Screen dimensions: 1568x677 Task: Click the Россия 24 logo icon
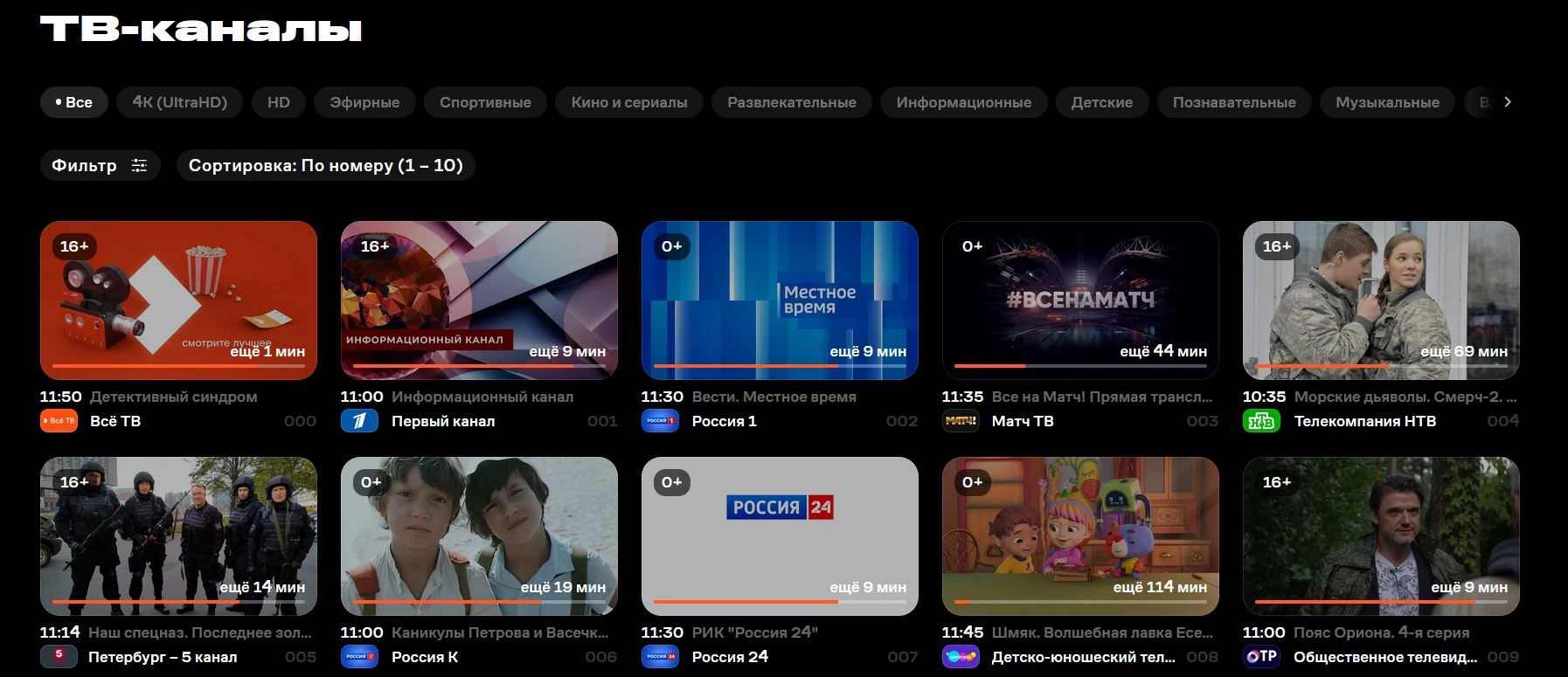point(660,656)
